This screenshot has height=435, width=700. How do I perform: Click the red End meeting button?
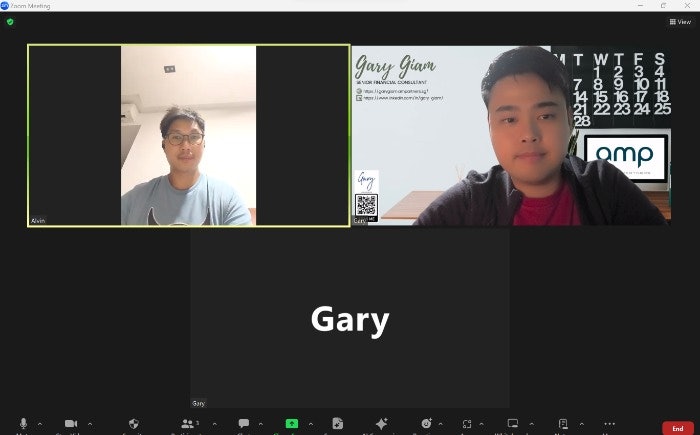pos(677,428)
